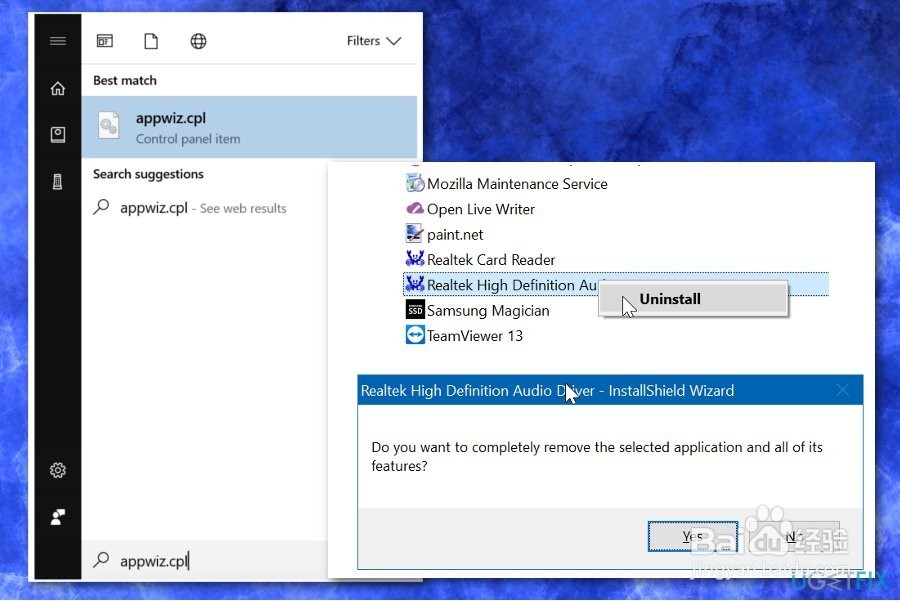
Task: Click the Samsung Magician SSD icon
Action: pos(414,310)
